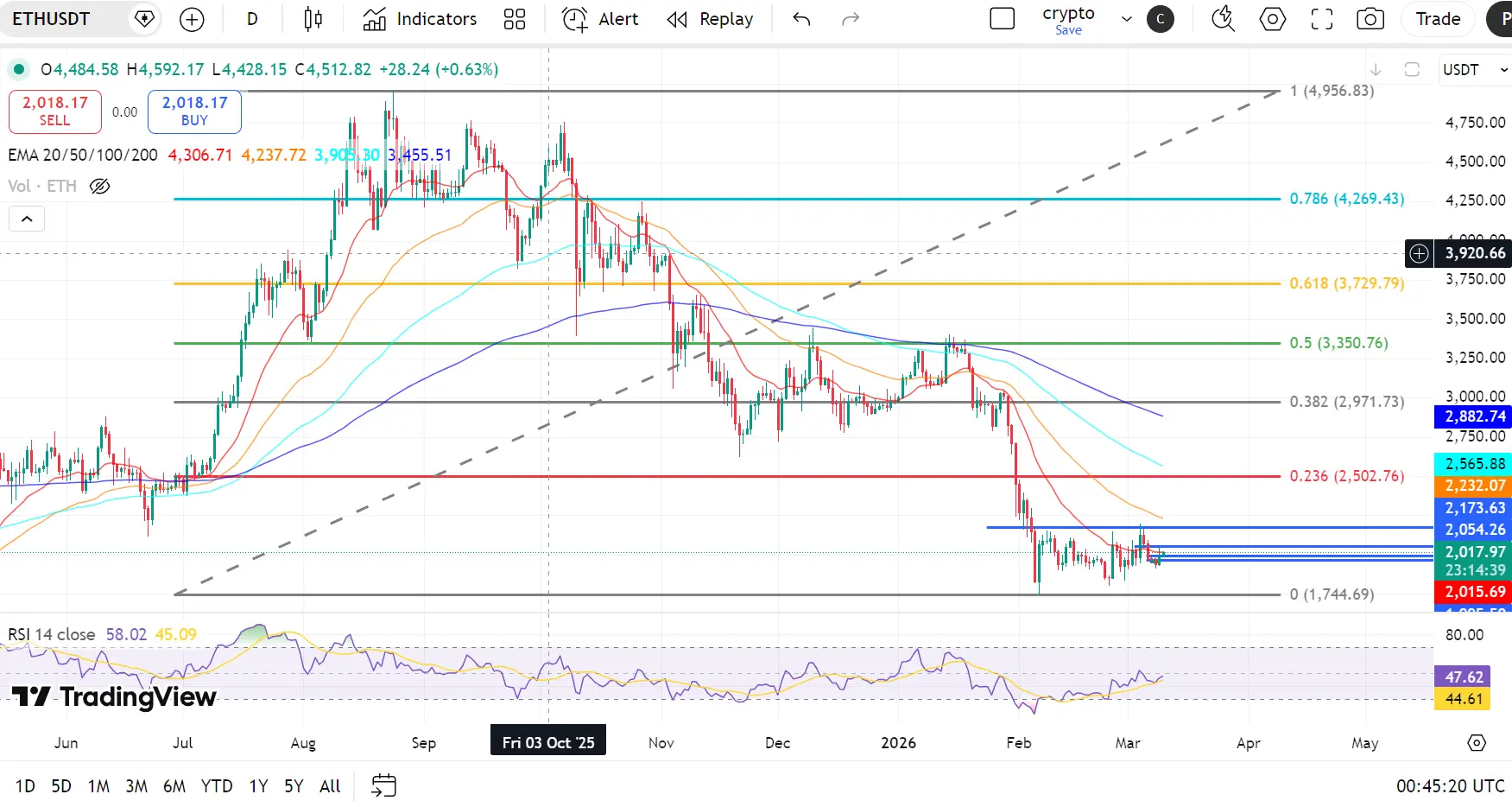The height and width of the screenshot is (807, 1512).
Task: Select the RSI 14 close indicator legend
Action: click(52, 634)
